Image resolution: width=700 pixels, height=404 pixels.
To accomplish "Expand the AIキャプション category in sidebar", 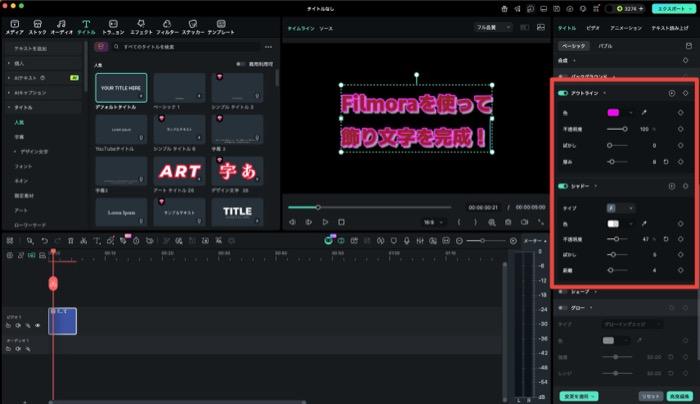I will point(9,92).
